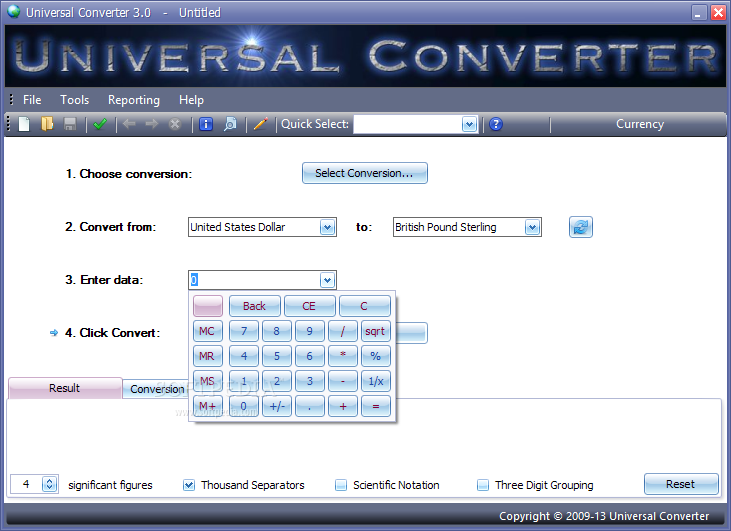Click the significant figures value field
This screenshot has height=531, width=731.
(x=27, y=484)
